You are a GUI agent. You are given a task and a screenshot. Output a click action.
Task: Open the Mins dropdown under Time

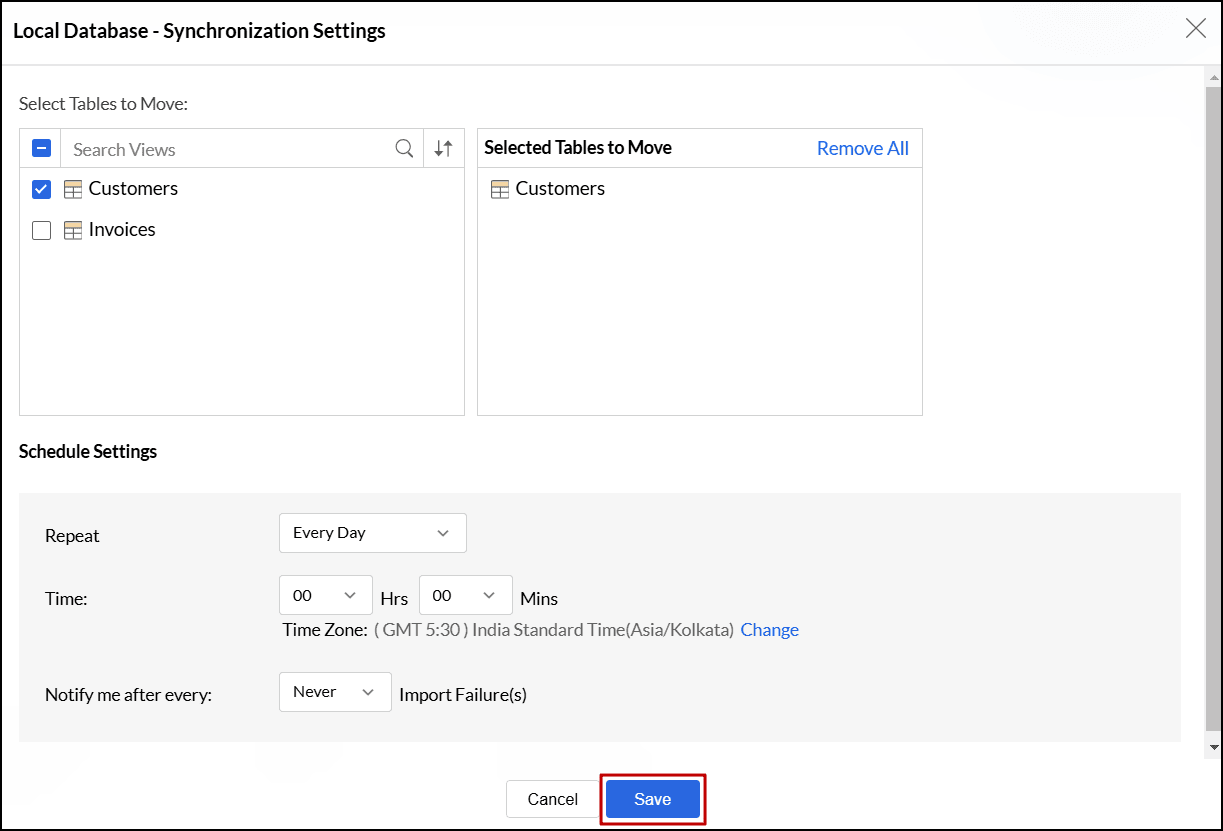(x=465, y=595)
